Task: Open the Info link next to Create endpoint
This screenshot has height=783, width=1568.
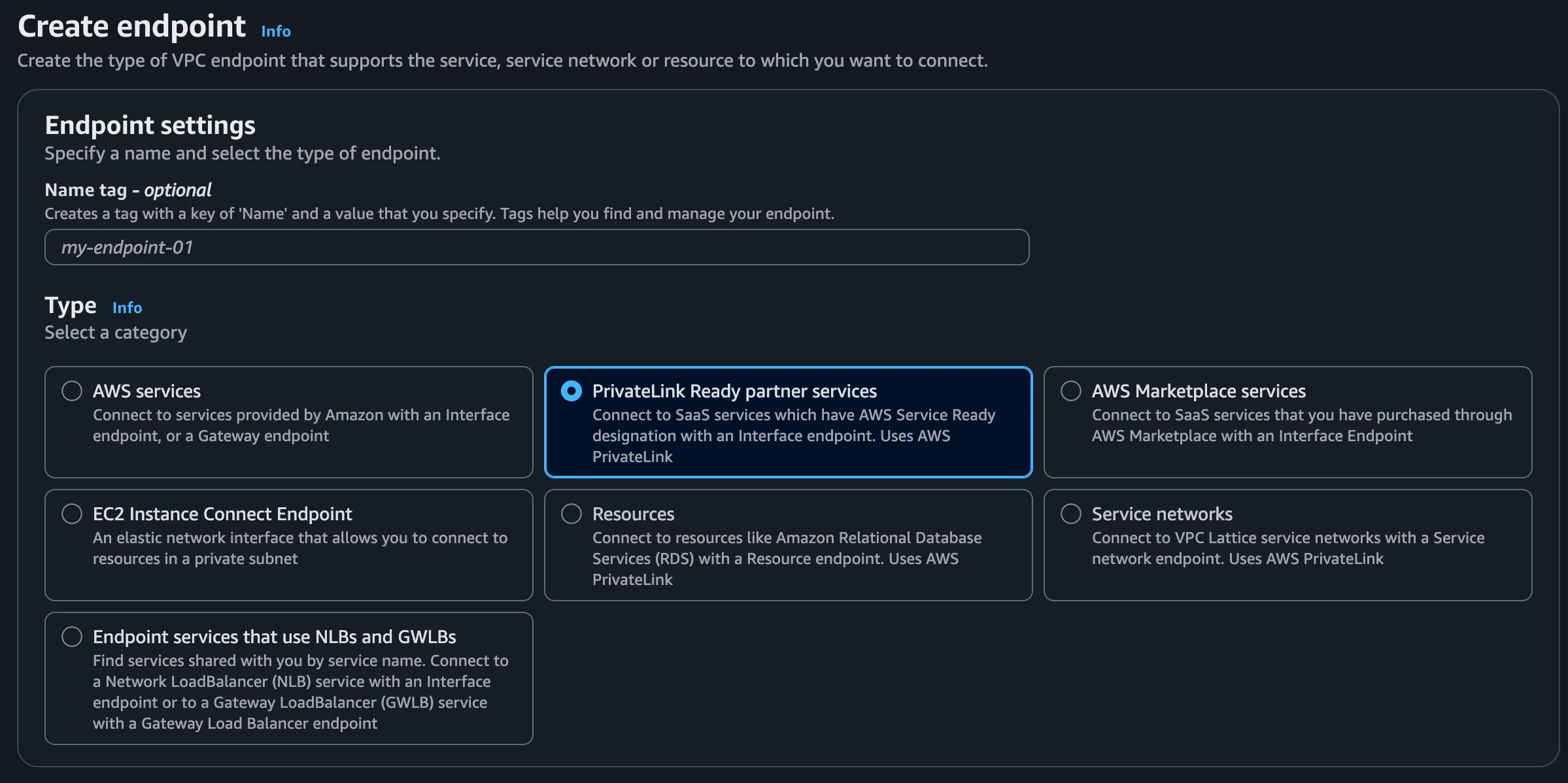Action: 276,31
